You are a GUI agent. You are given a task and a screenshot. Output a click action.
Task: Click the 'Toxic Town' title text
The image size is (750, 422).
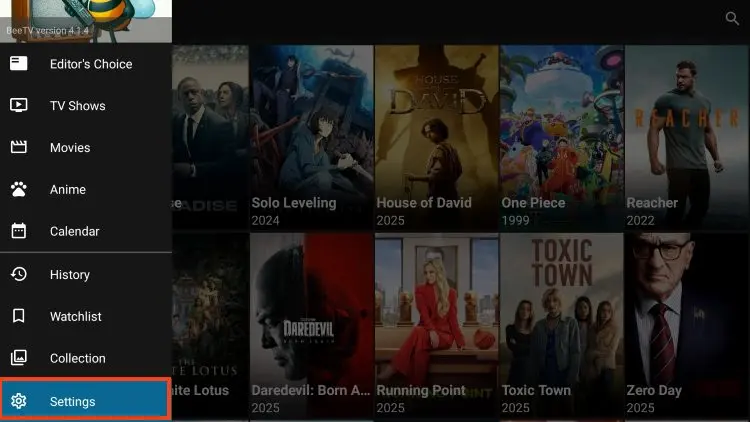coord(536,390)
